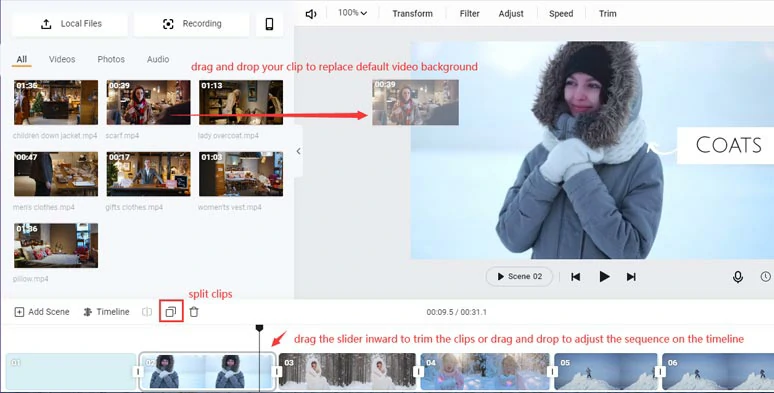Switch to the Audio tab
The image size is (774, 393).
coord(158,59)
